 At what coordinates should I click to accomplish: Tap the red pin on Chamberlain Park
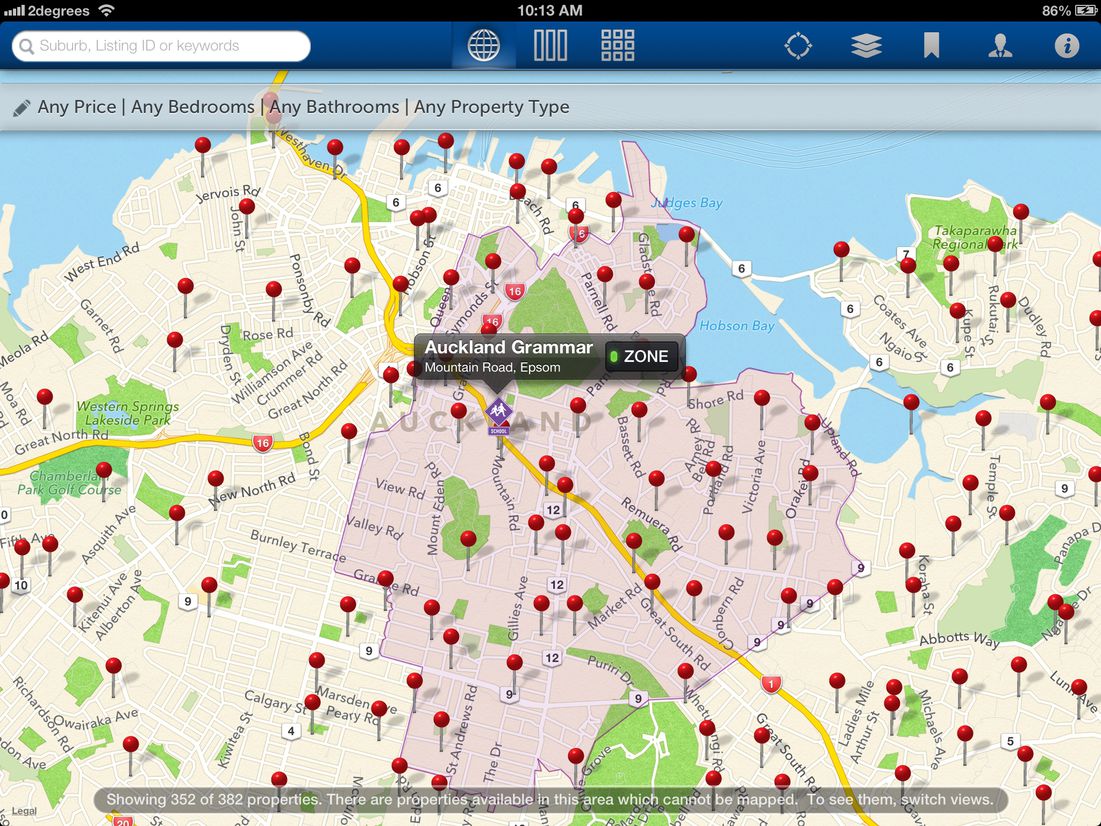click(x=103, y=469)
